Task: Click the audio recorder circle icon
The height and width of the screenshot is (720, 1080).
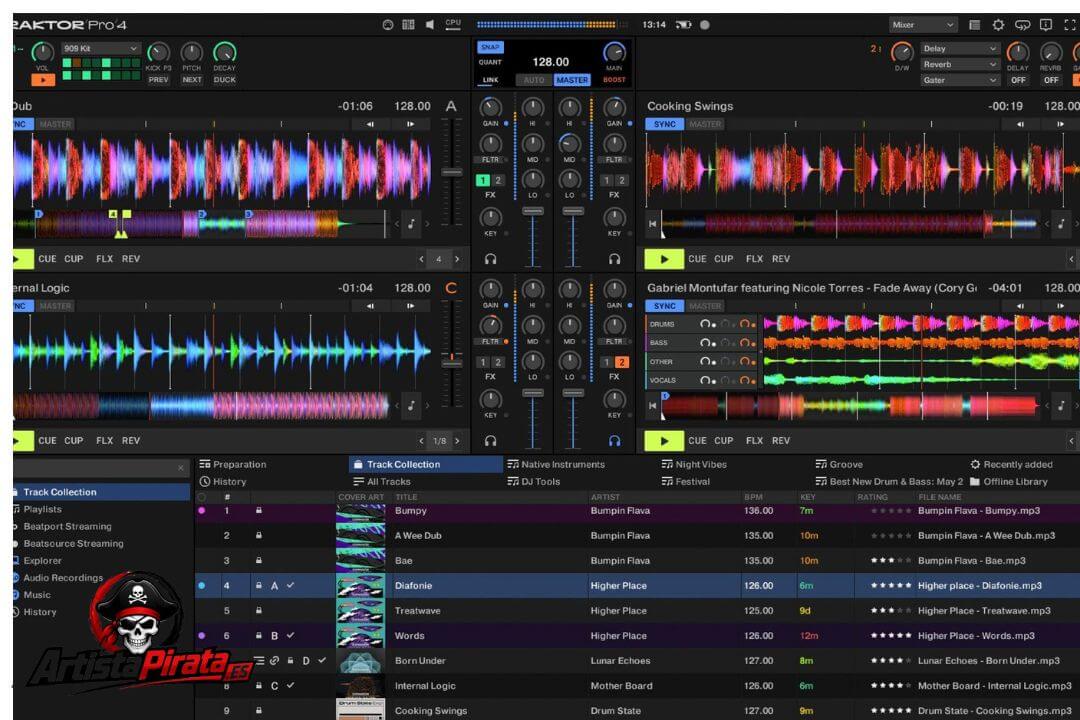Action: tap(705, 25)
